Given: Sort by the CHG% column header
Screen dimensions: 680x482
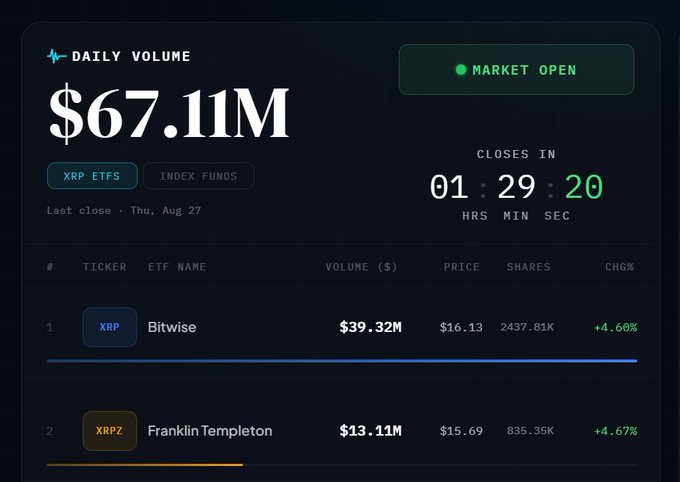Looking at the screenshot, I should (x=619, y=267).
